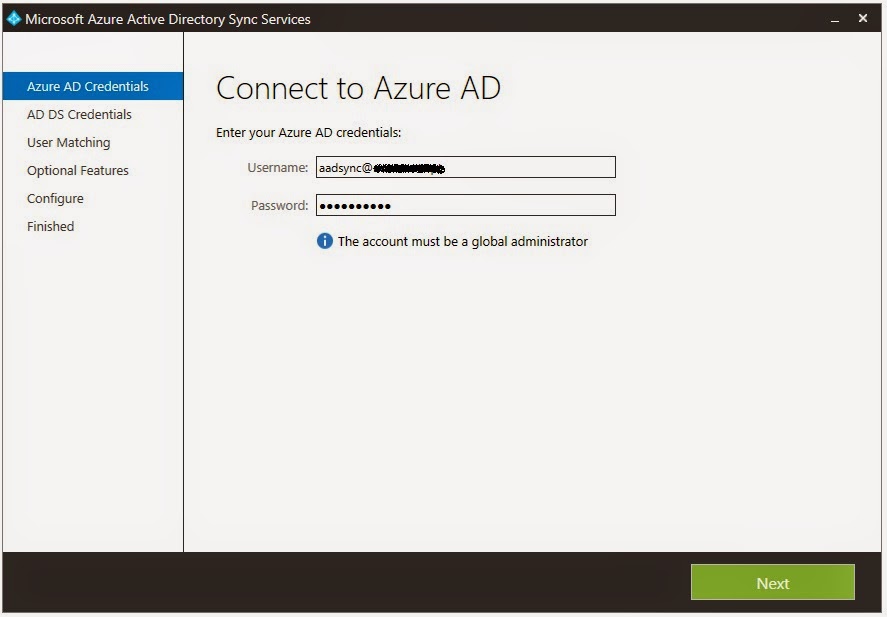Minimize the Sync Services window
This screenshot has width=887, height=617.
point(835,19)
